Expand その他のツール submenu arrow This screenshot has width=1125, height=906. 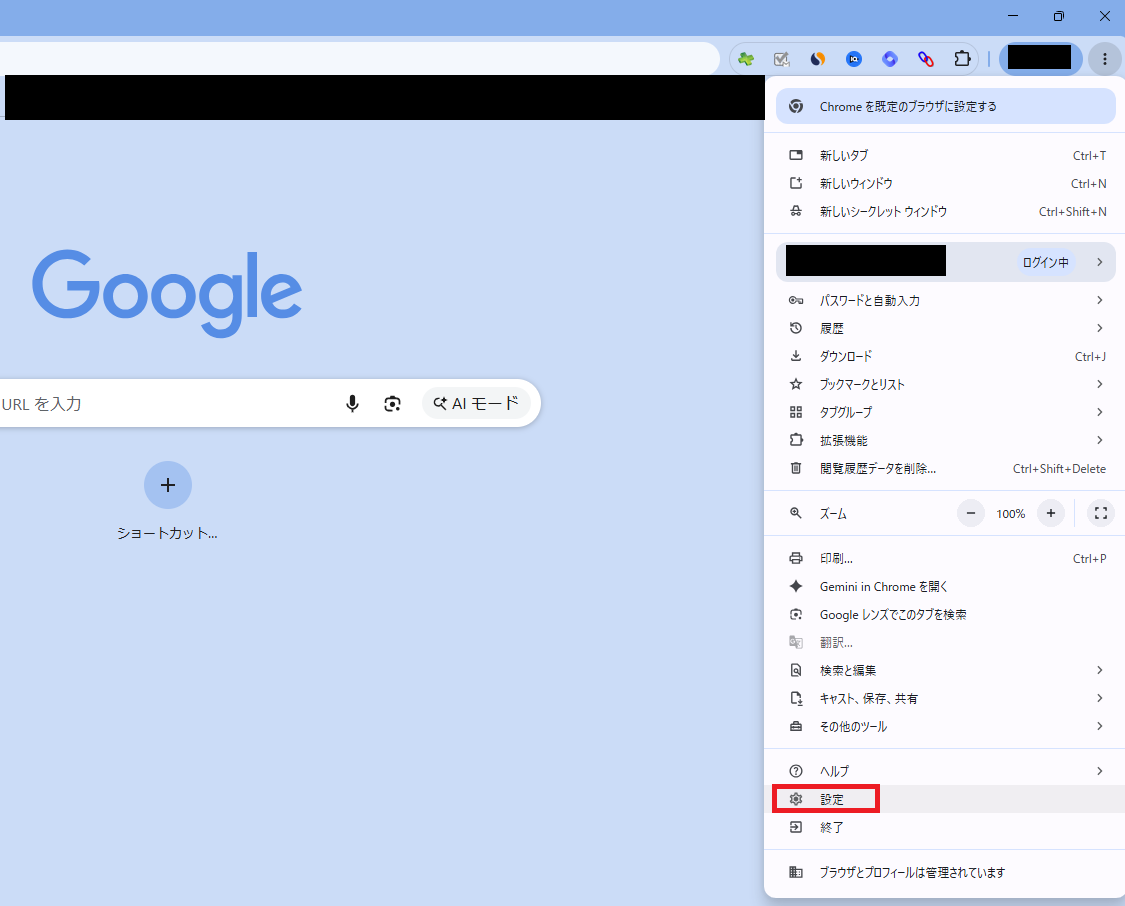tap(1099, 727)
